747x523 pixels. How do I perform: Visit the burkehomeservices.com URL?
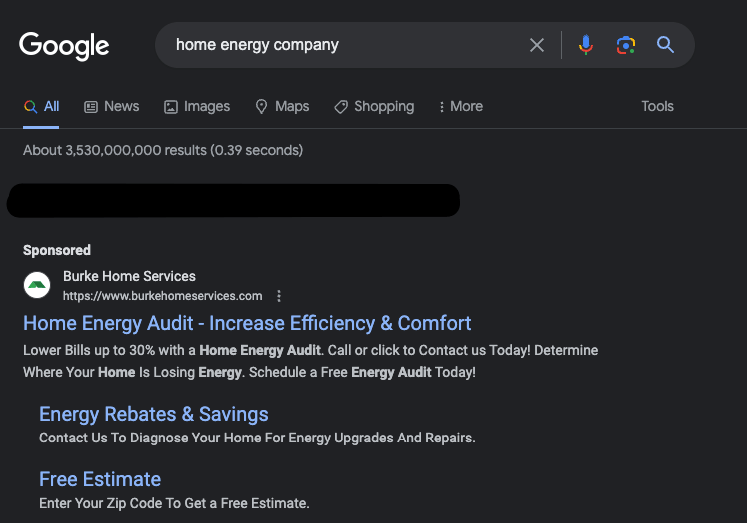coord(162,296)
